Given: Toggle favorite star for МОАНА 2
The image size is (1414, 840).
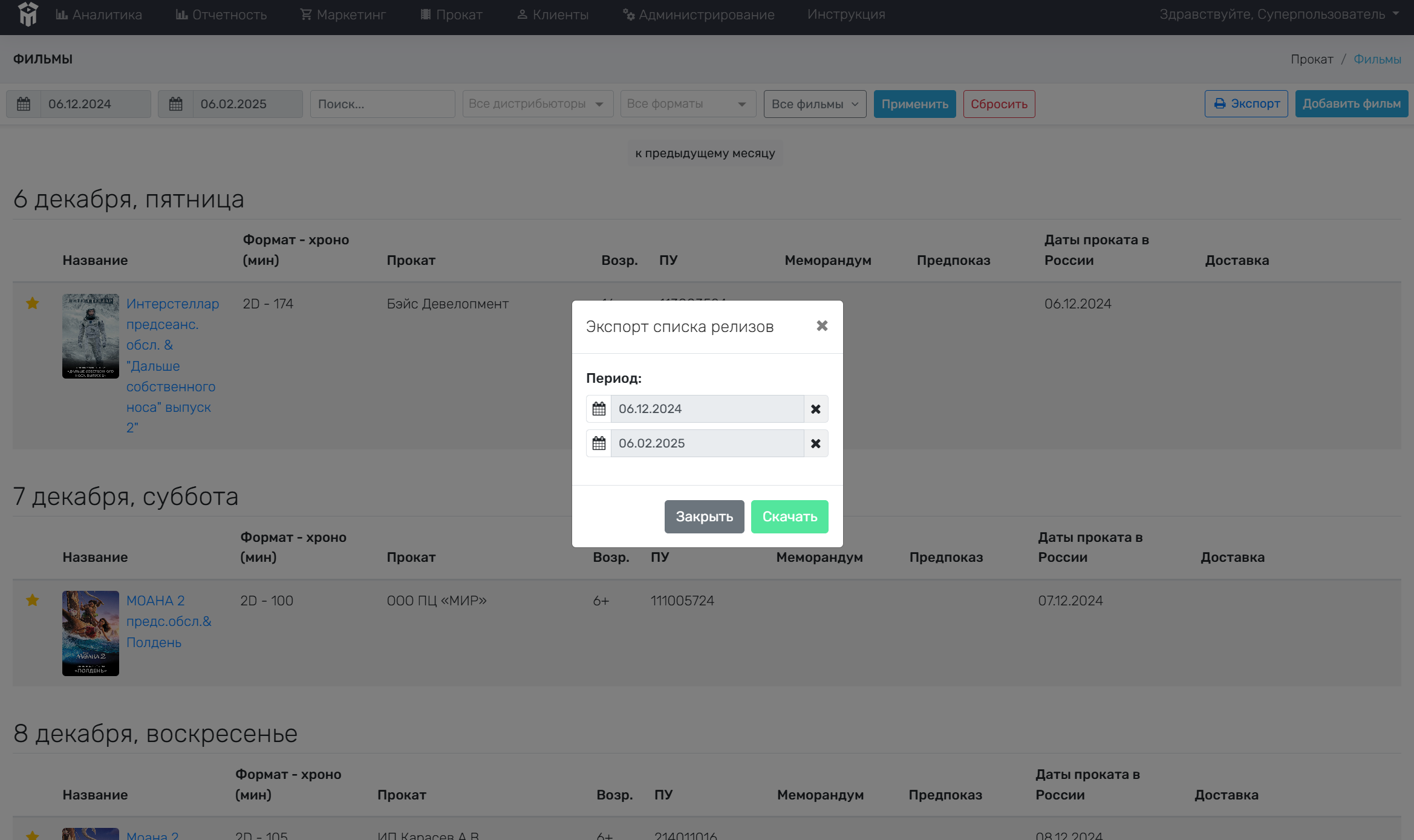Looking at the screenshot, I should pyautogui.click(x=33, y=601).
